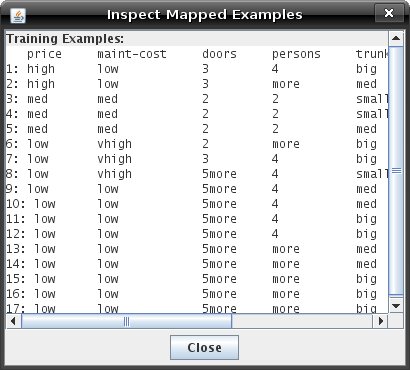Click the vertical scrollbar up arrow
The width and height of the screenshot is (410, 370).
(396, 38)
